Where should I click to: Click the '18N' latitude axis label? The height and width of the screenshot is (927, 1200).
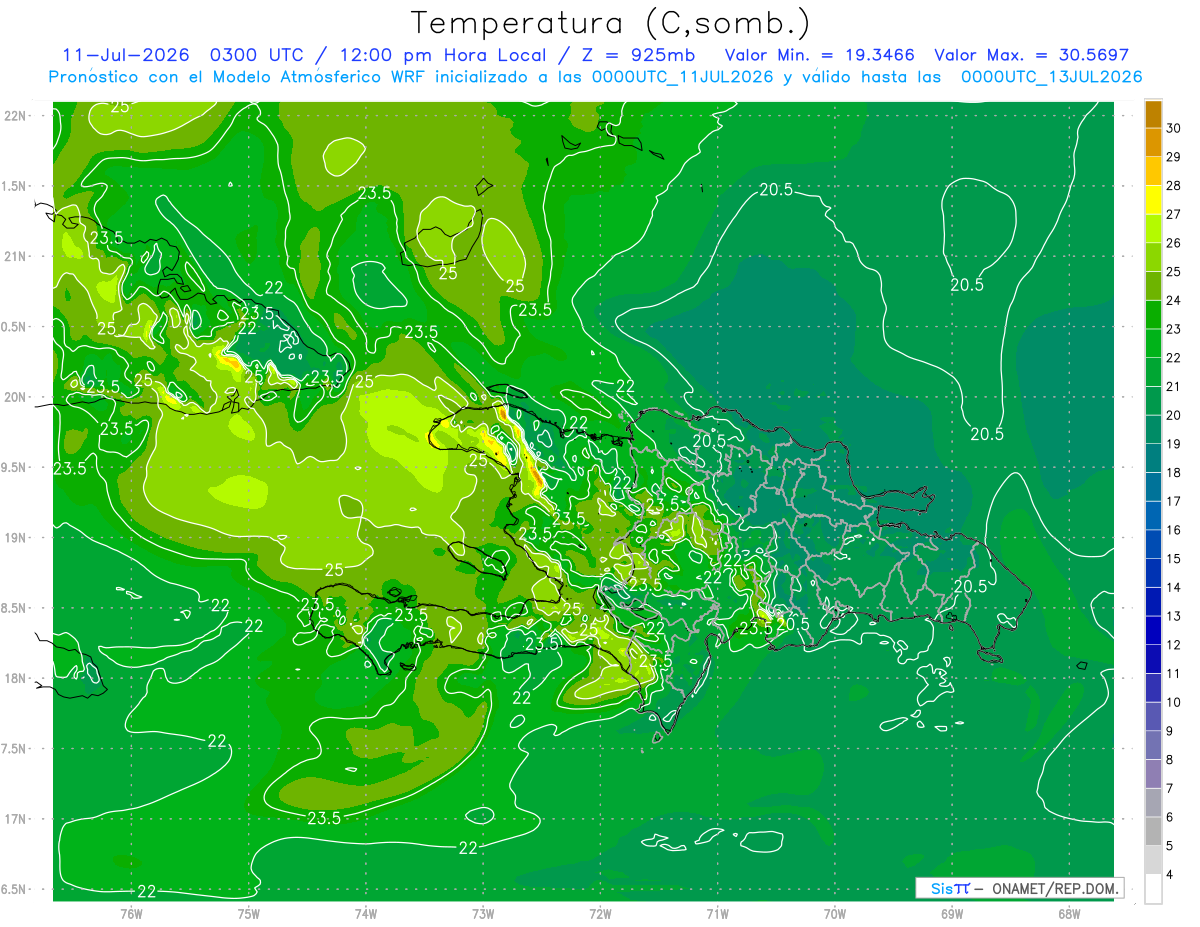tap(16, 678)
